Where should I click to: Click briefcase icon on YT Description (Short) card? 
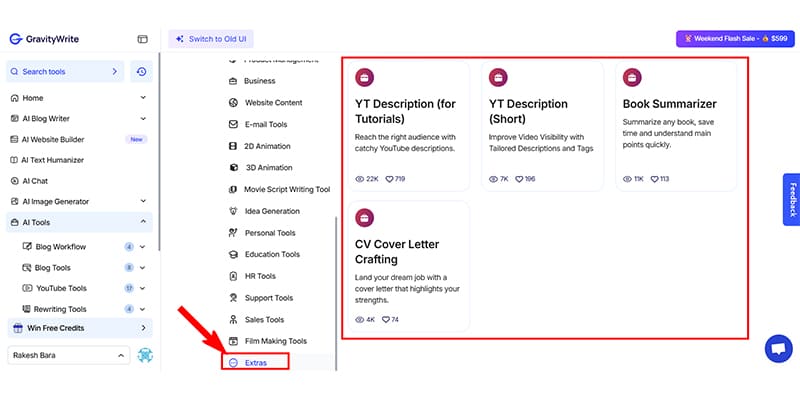498,78
